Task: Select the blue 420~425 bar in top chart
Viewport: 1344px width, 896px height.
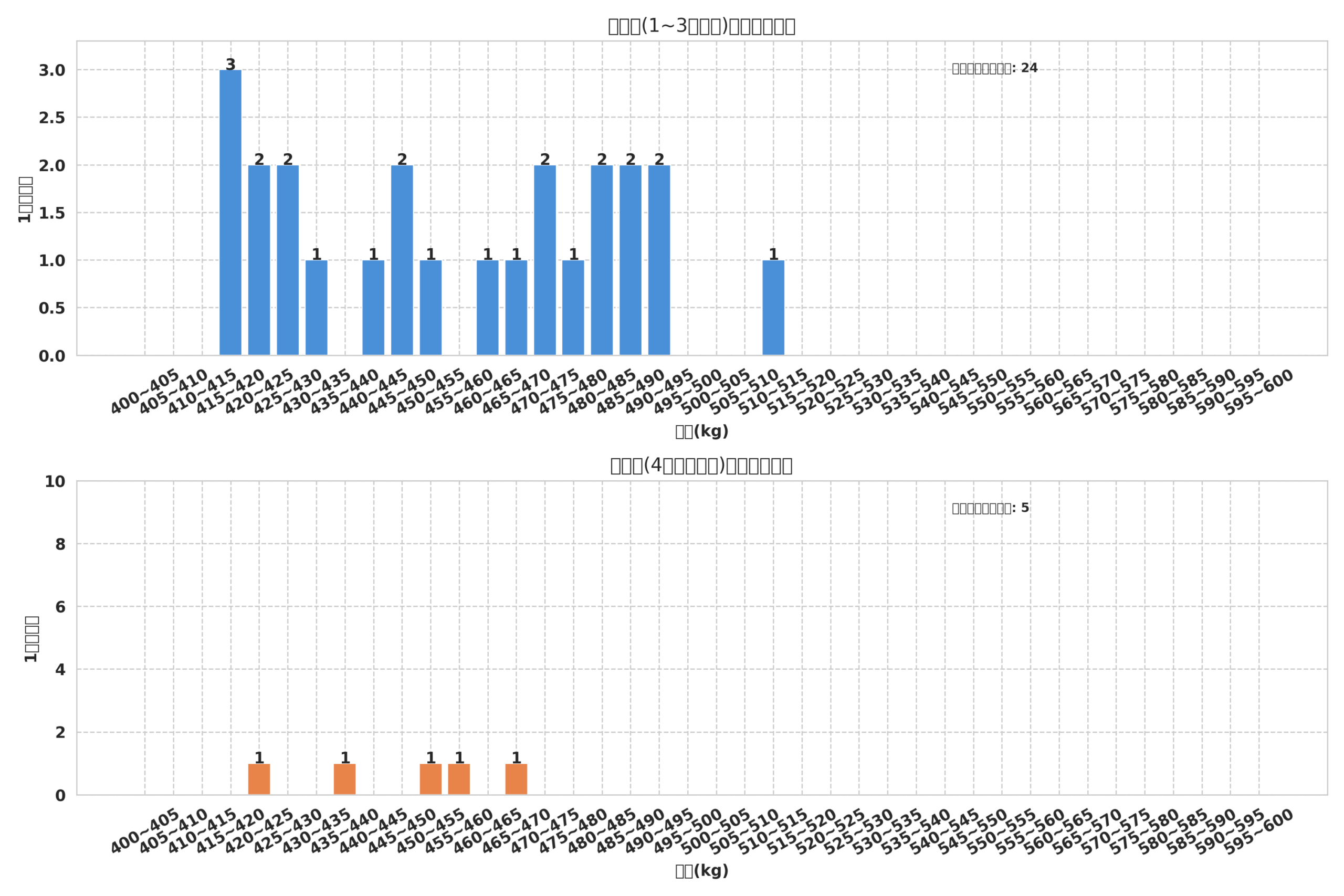Action: [259, 260]
